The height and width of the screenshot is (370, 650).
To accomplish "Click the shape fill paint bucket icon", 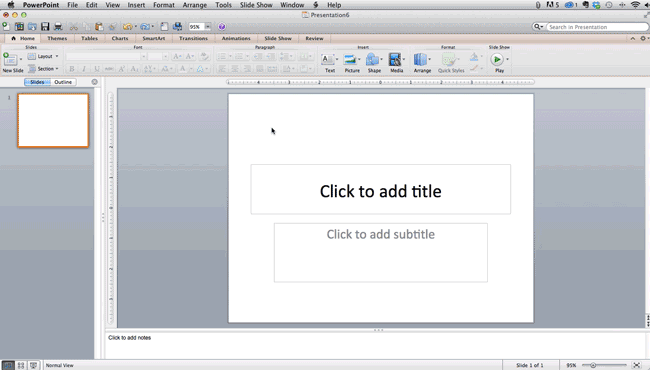I will click(474, 57).
